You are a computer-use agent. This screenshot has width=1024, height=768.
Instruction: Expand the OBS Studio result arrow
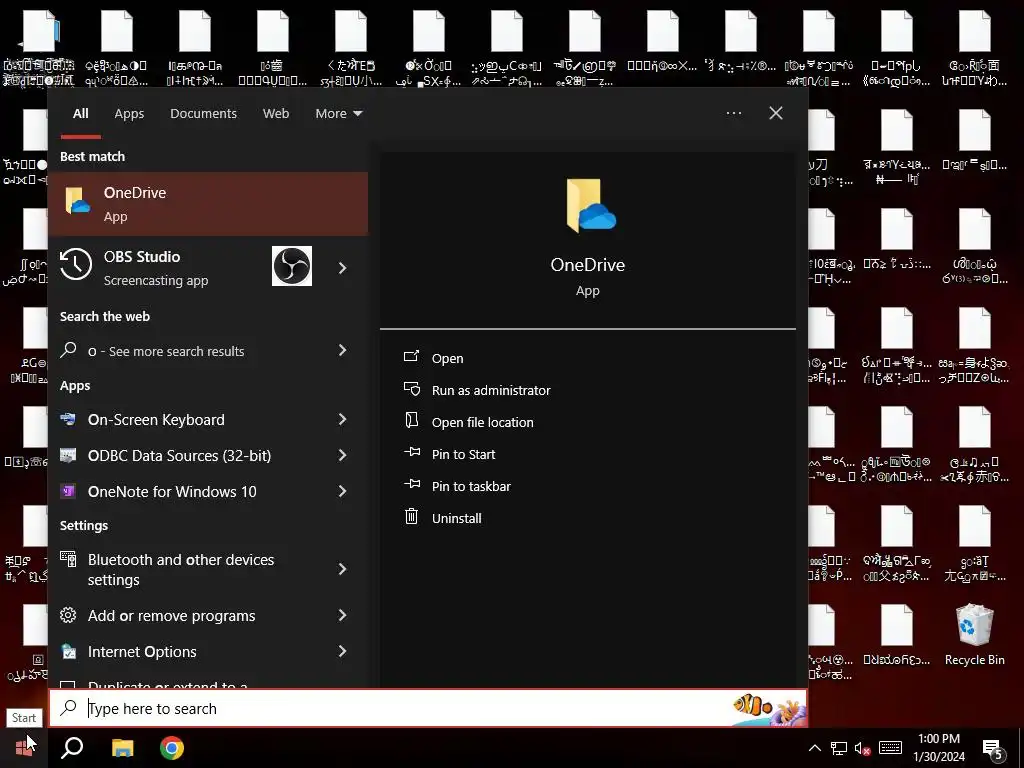coord(342,268)
